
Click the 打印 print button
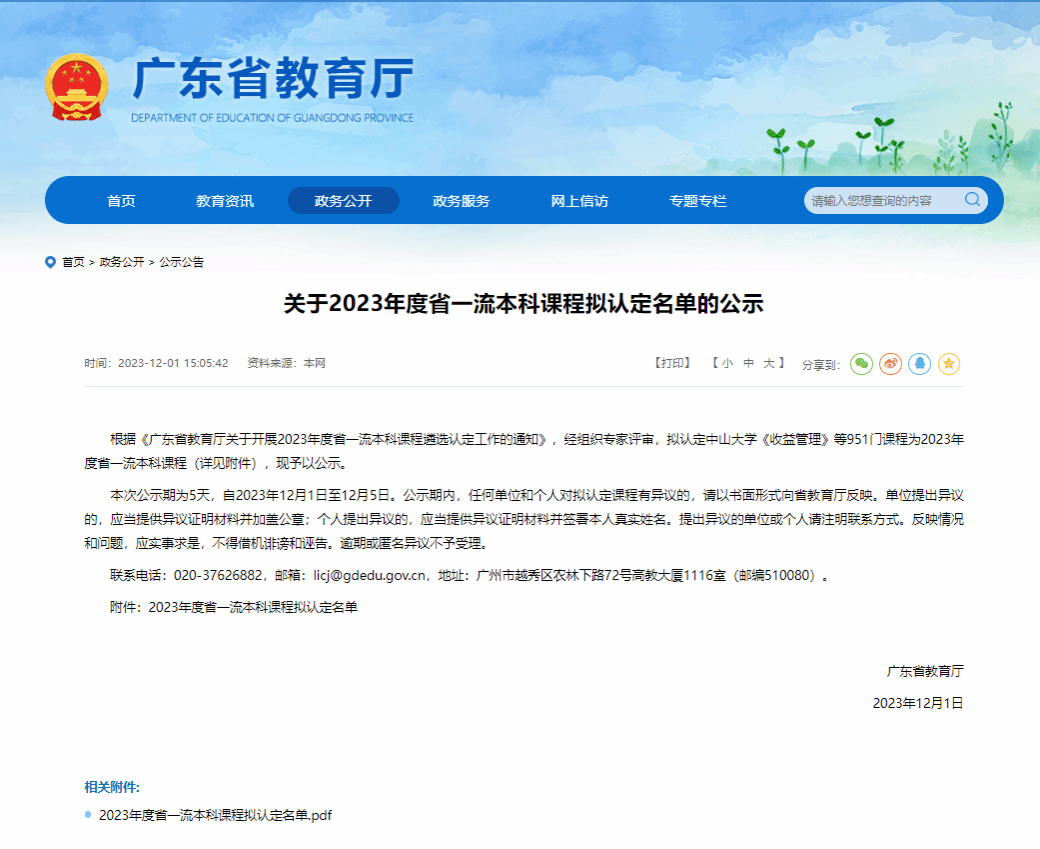pyautogui.click(x=672, y=363)
